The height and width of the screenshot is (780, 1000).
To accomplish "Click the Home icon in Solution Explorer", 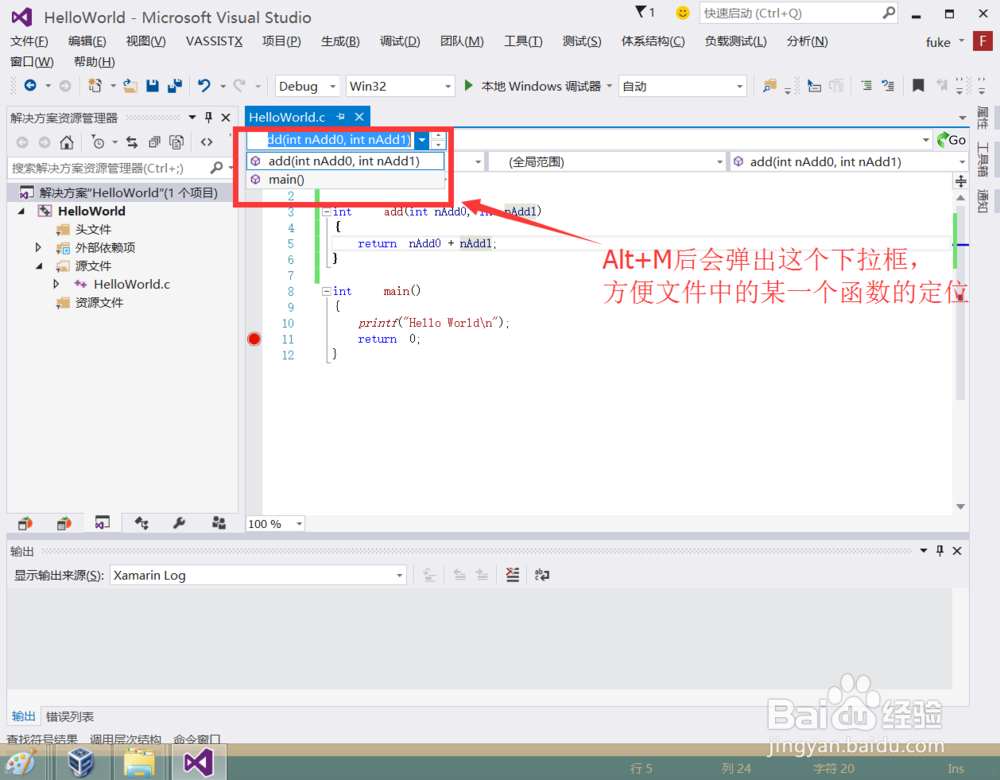I will point(66,142).
